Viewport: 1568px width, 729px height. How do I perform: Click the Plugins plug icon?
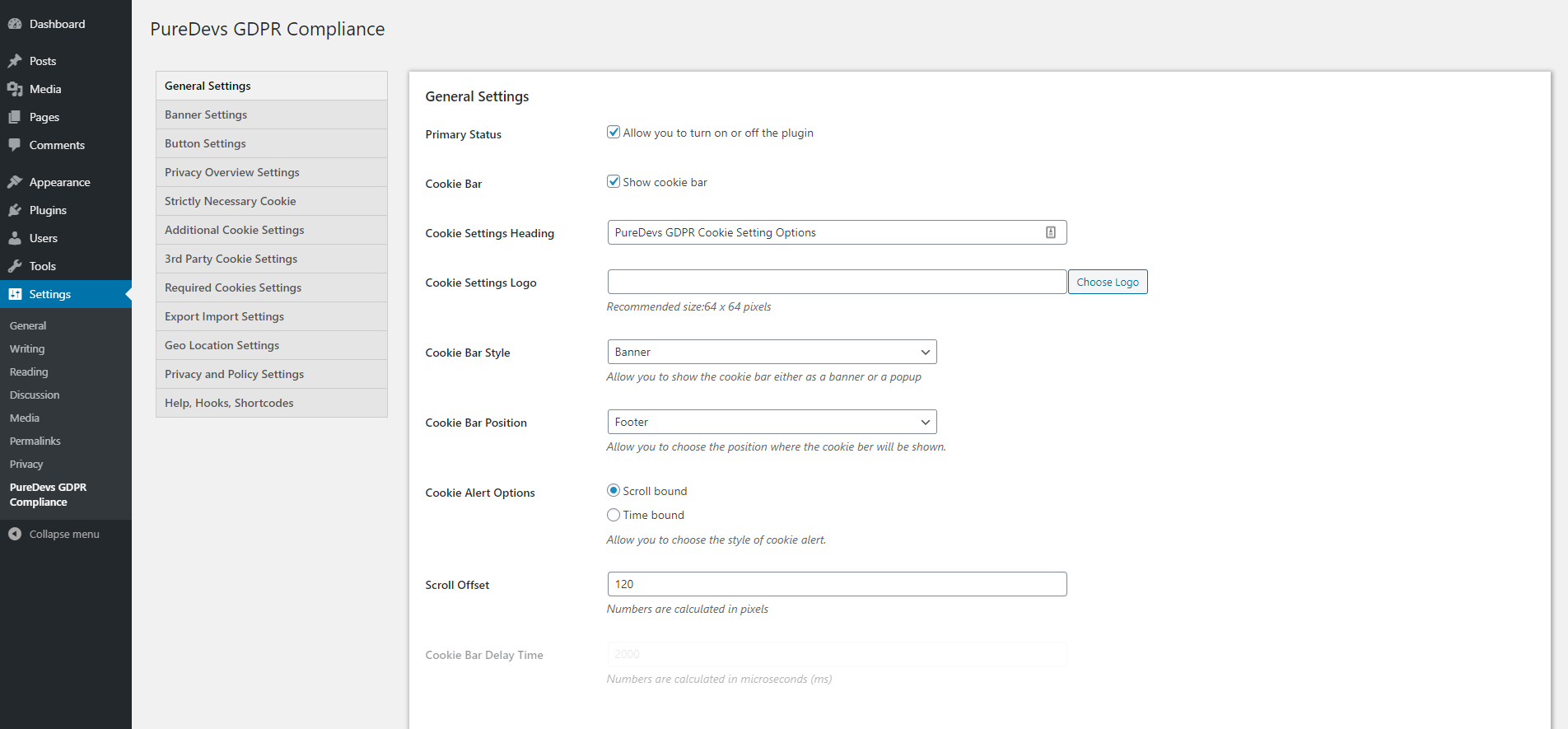(x=15, y=210)
